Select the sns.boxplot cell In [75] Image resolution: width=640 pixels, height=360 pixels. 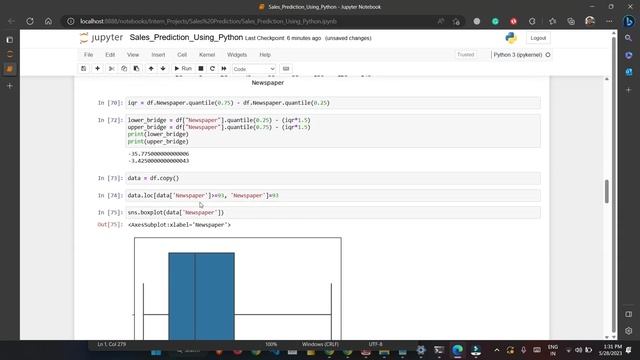[333, 213]
